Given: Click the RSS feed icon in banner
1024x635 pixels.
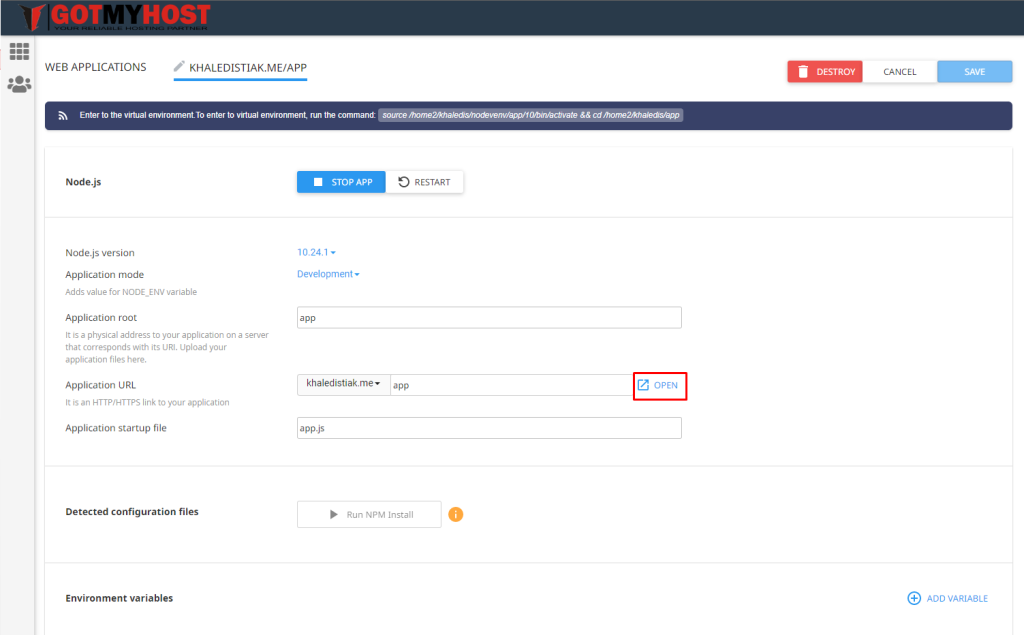Looking at the screenshot, I should [62, 115].
